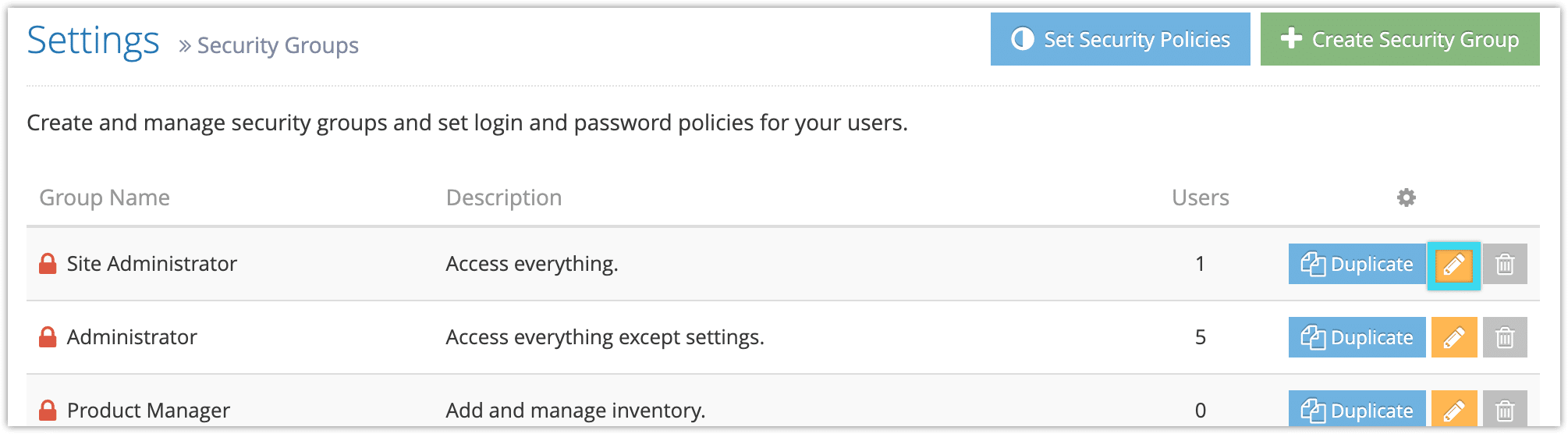
Task: Delete Site Administrator group using trash icon
Action: (1505, 265)
